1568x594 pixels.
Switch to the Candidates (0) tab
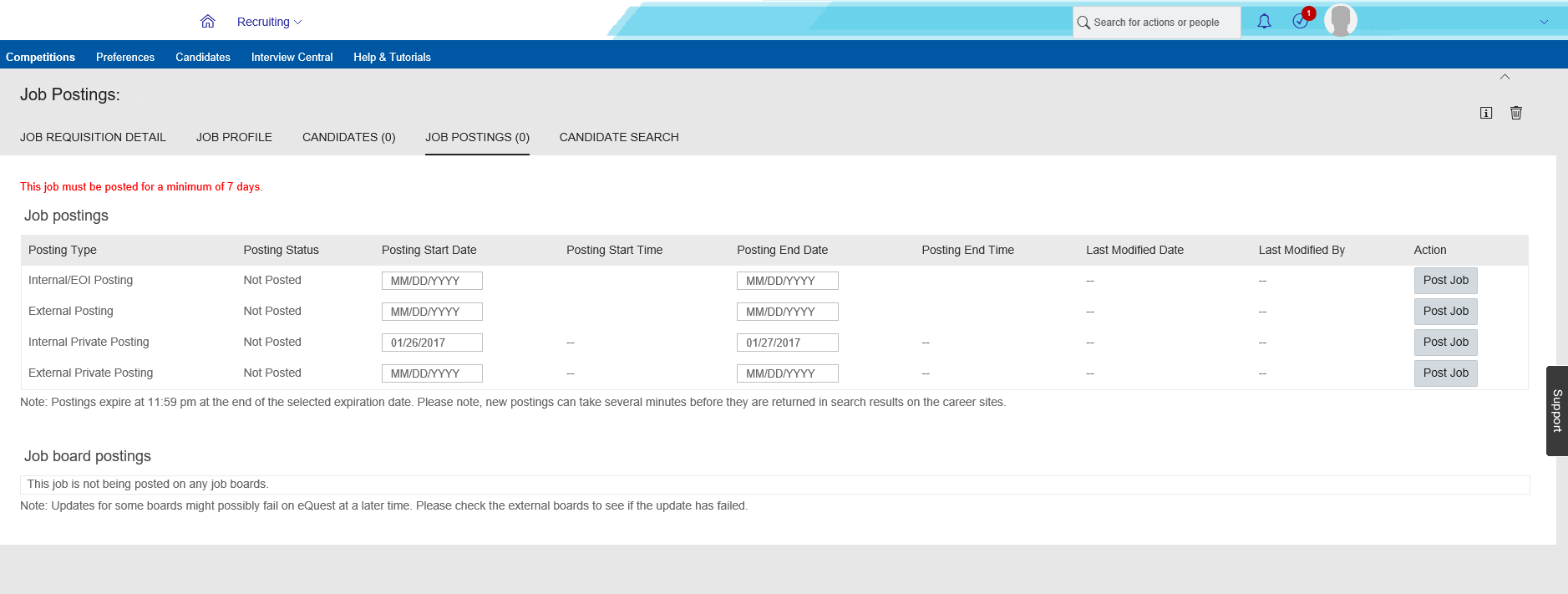click(348, 137)
